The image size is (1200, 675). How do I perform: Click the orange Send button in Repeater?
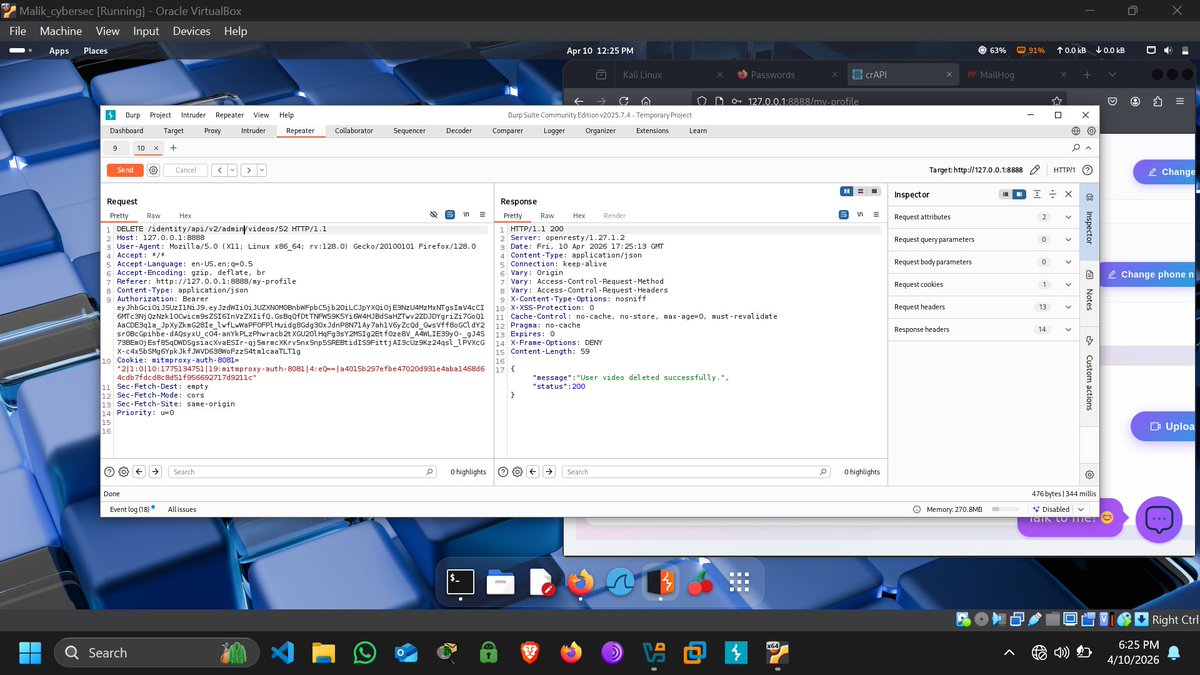[125, 170]
